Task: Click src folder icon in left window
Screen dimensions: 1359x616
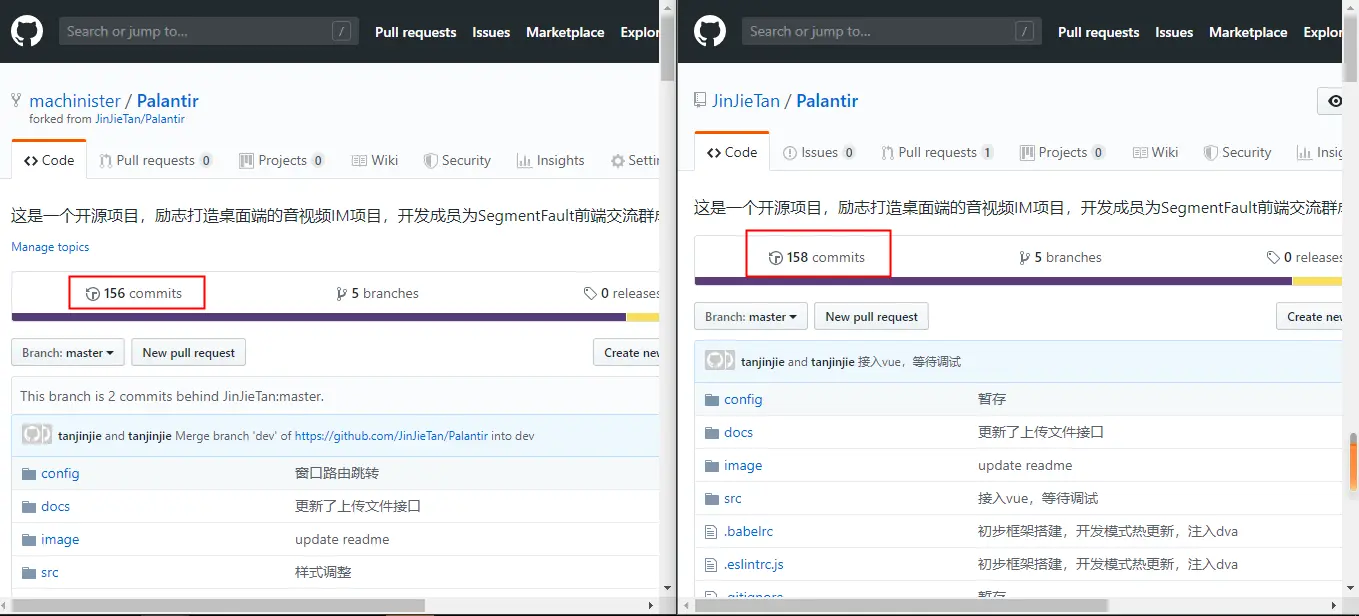Action: coord(27,572)
